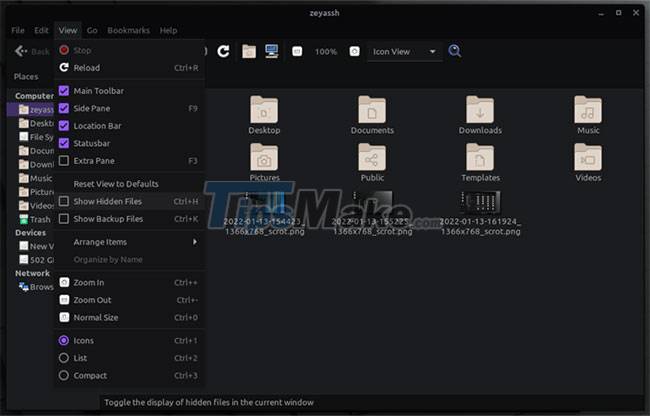Click the Computer section header in sidebar
This screenshot has width=650, height=416.
[x=34, y=96]
